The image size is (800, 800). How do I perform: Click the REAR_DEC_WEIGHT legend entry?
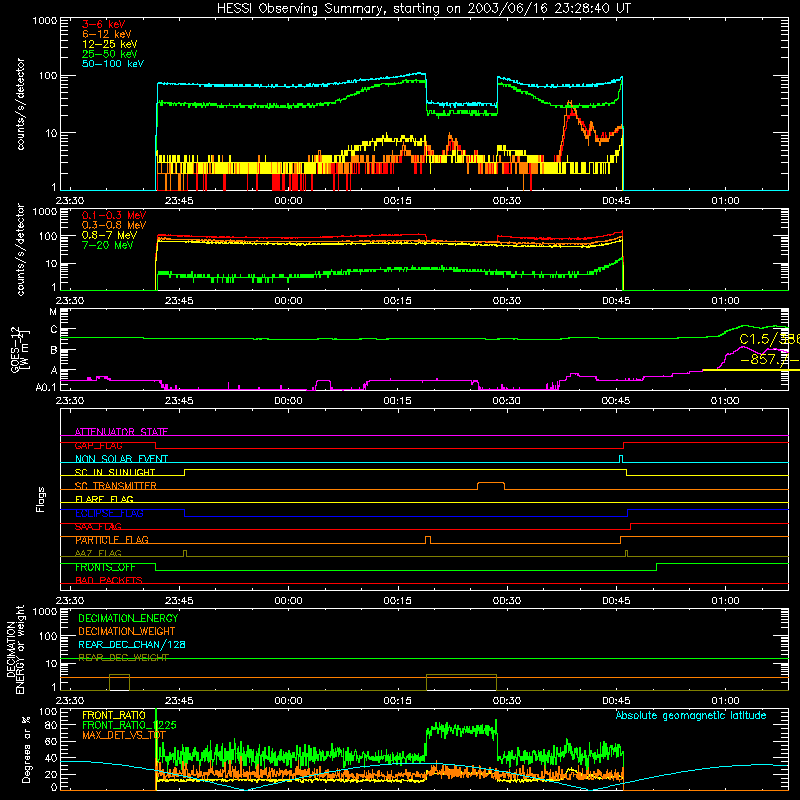click(123, 658)
